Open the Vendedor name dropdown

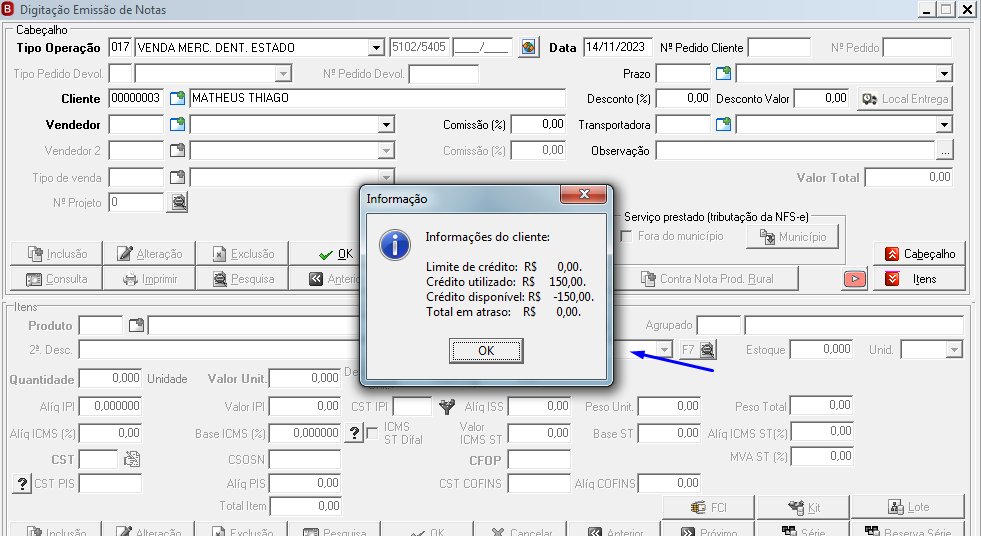coord(387,125)
